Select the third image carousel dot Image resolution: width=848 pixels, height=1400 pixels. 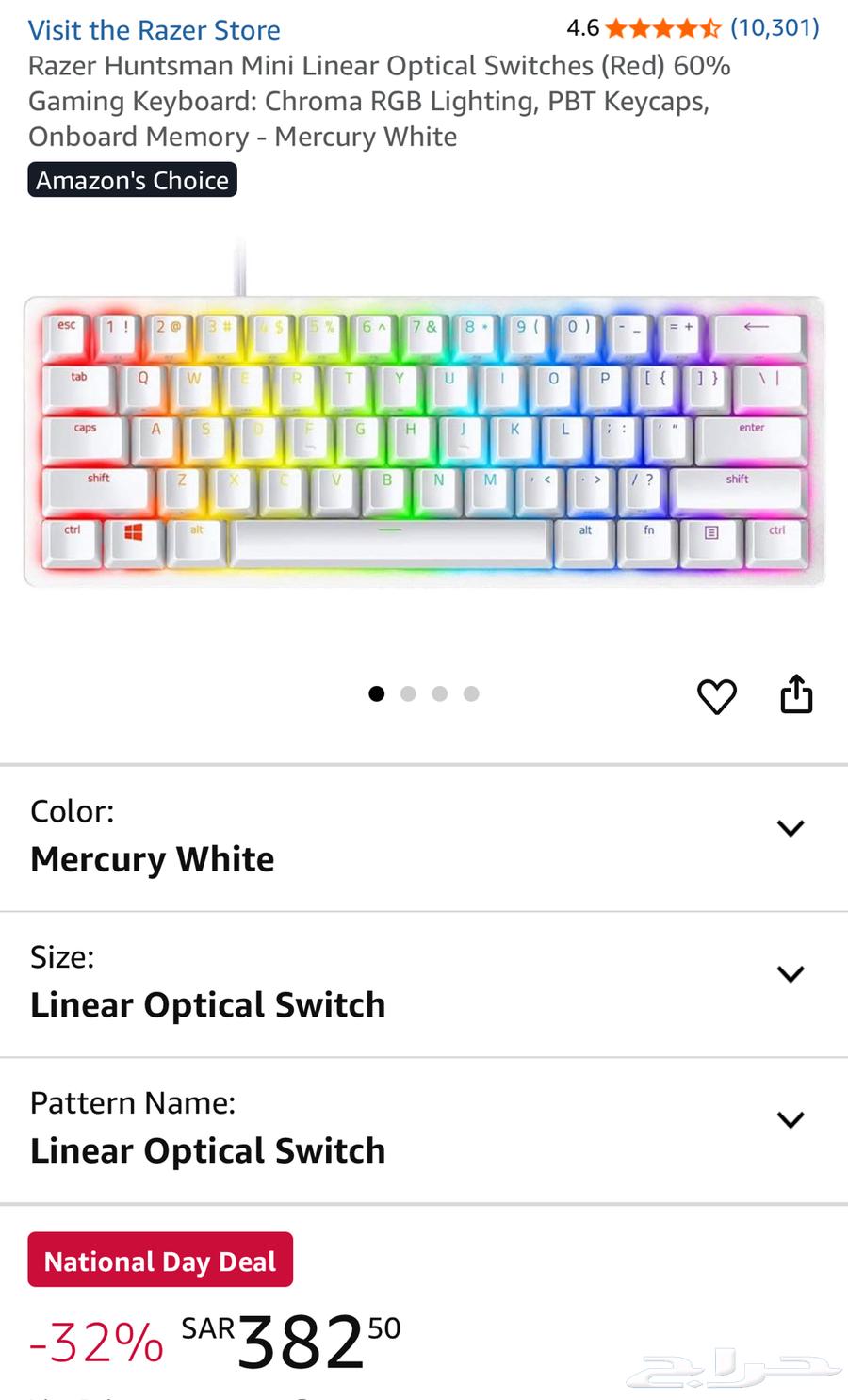coord(440,693)
